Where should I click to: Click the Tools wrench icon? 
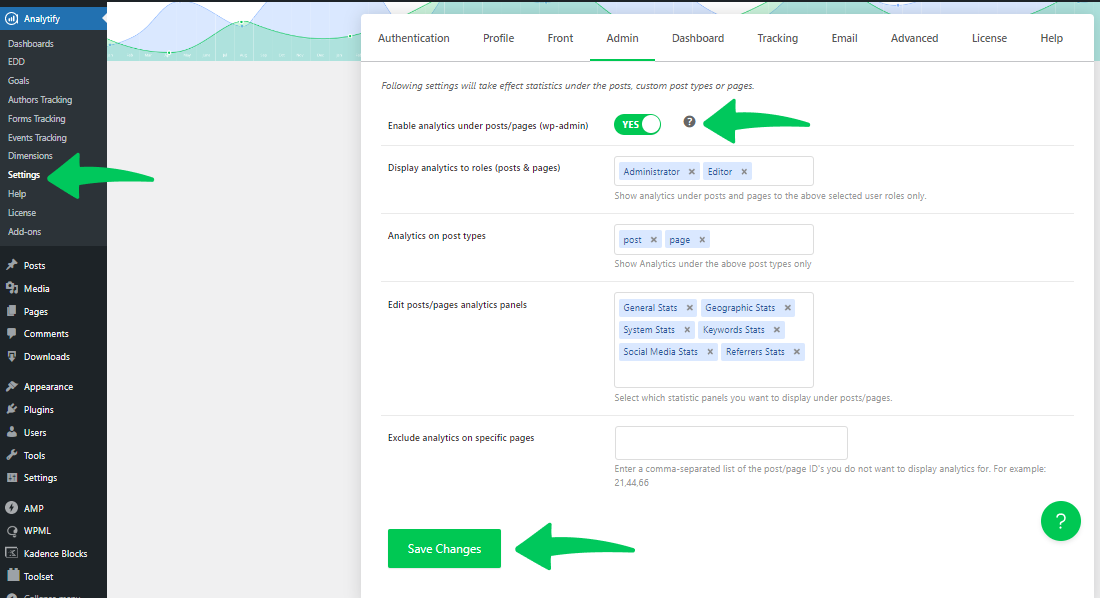(x=11, y=455)
